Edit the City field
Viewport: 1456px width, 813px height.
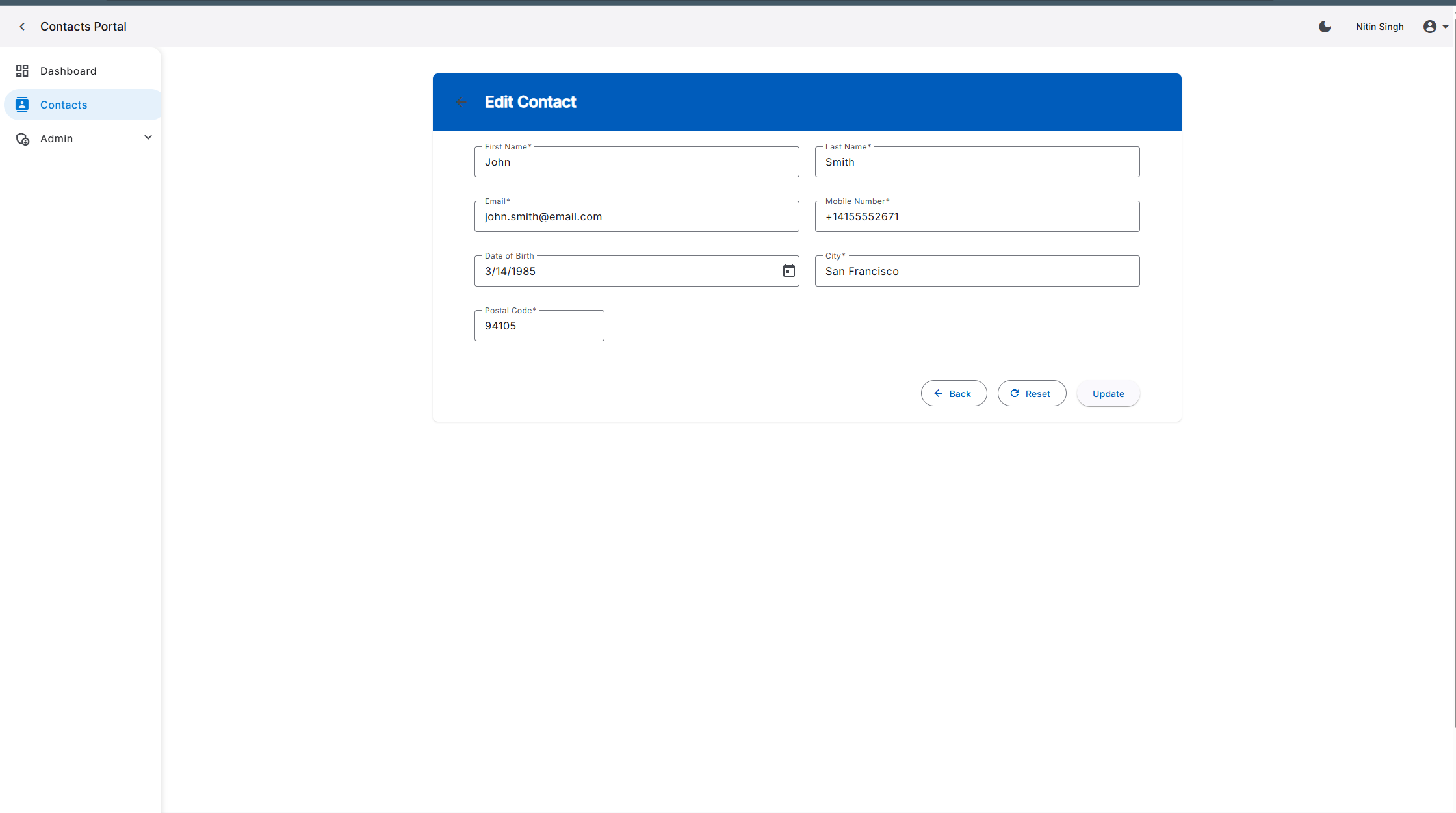click(977, 271)
